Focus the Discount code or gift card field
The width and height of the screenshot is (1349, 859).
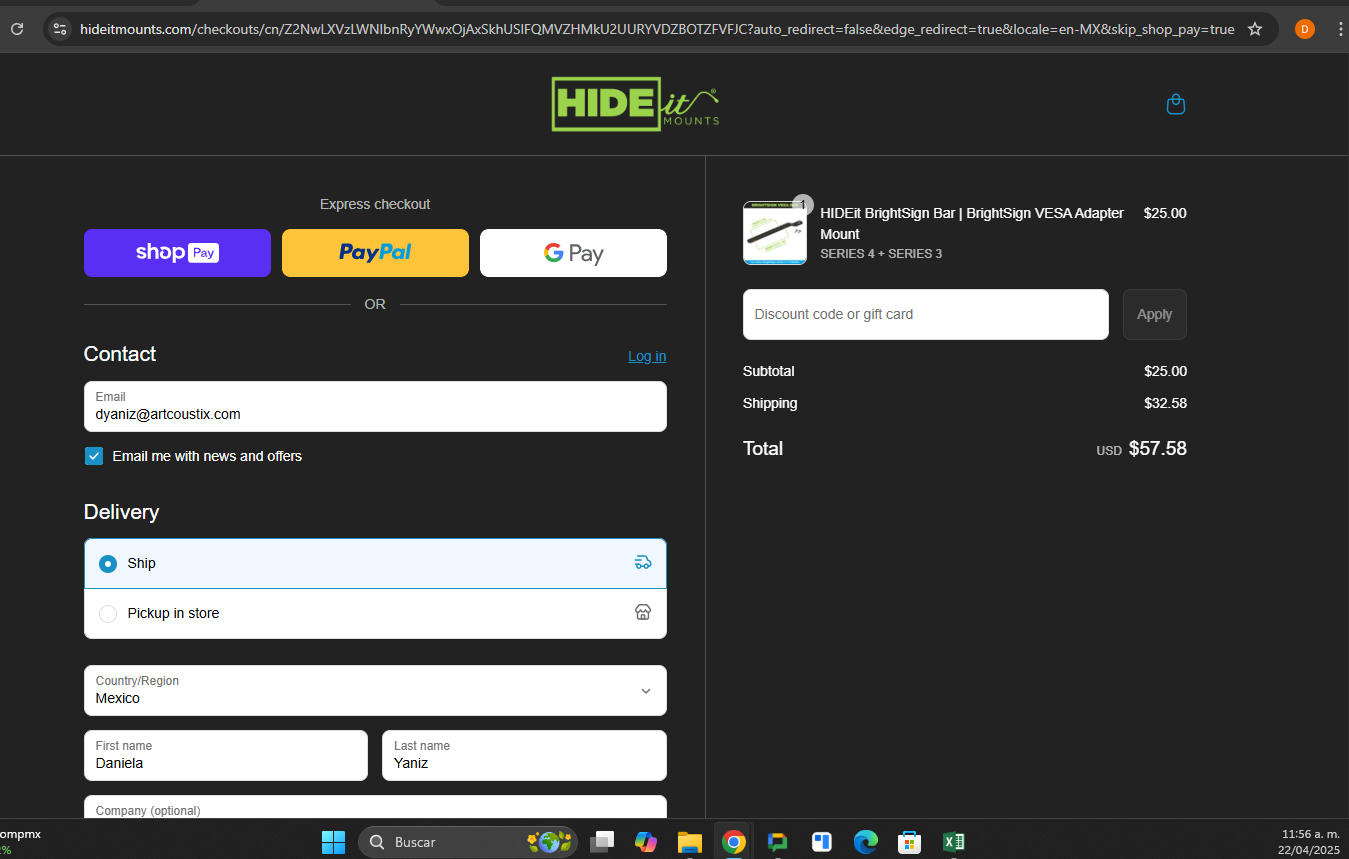click(x=926, y=314)
